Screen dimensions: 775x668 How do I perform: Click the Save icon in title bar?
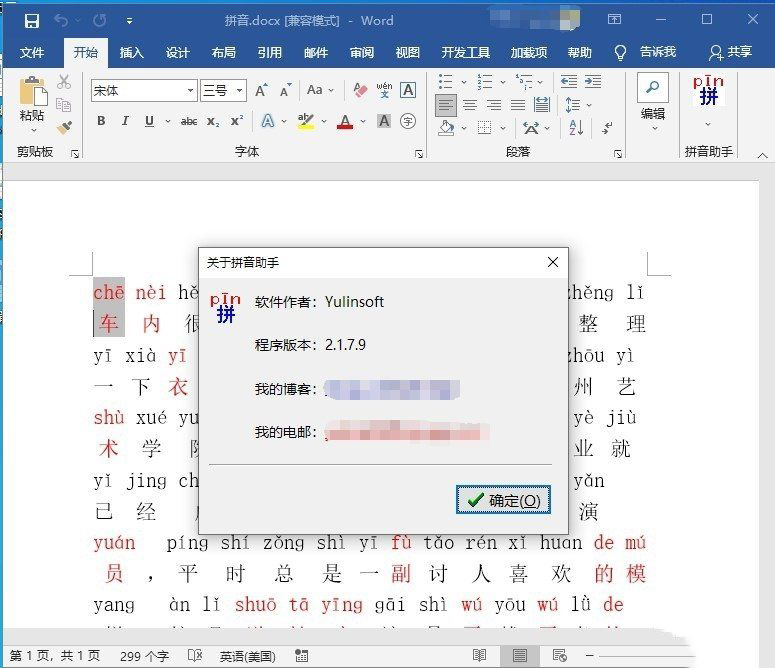32,21
